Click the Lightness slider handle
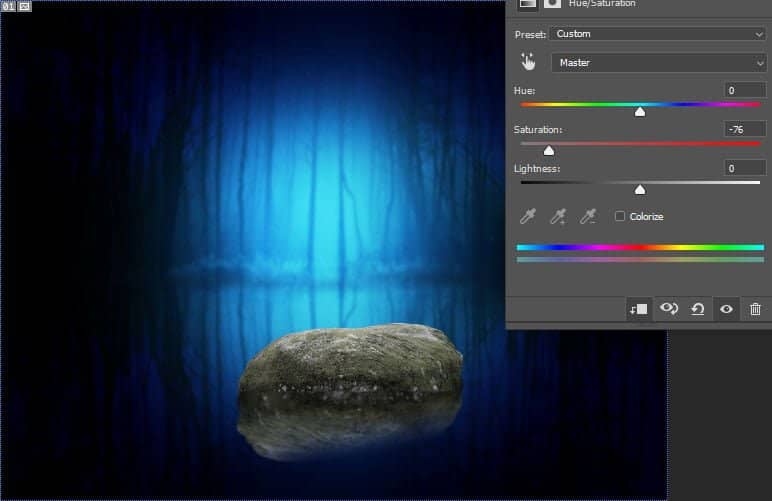 (x=640, y=189)
